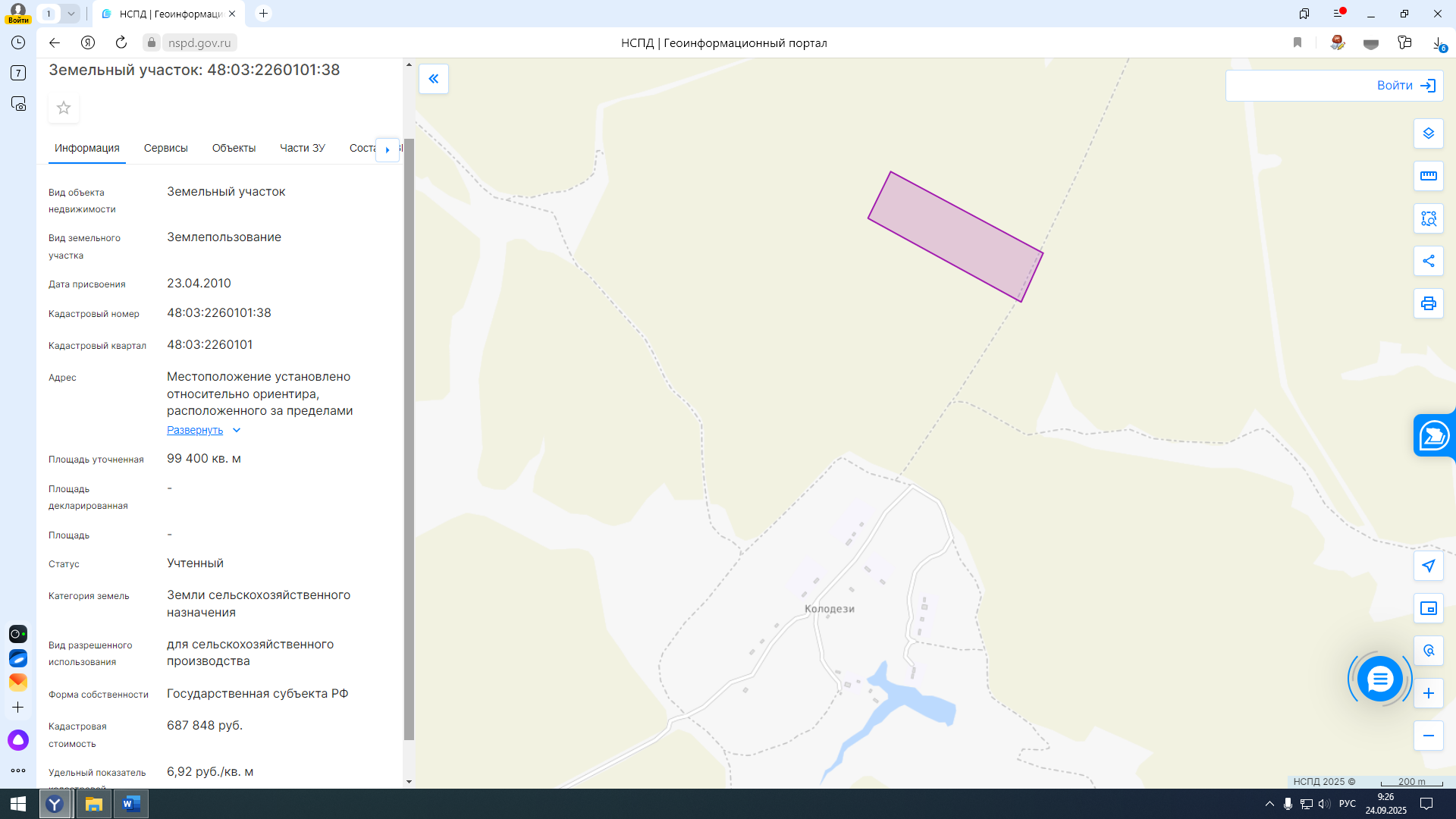Open the map layers panel icon
This screenshot has width=1456, height=819.
click(x=1428, y=133)
